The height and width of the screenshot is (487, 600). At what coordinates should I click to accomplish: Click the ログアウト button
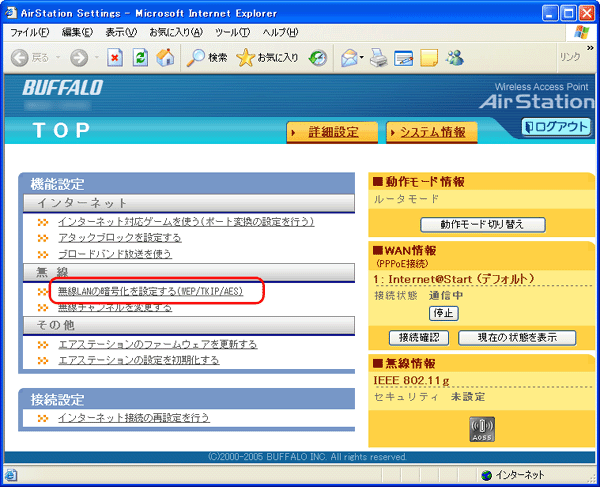(x=556, y=127)
